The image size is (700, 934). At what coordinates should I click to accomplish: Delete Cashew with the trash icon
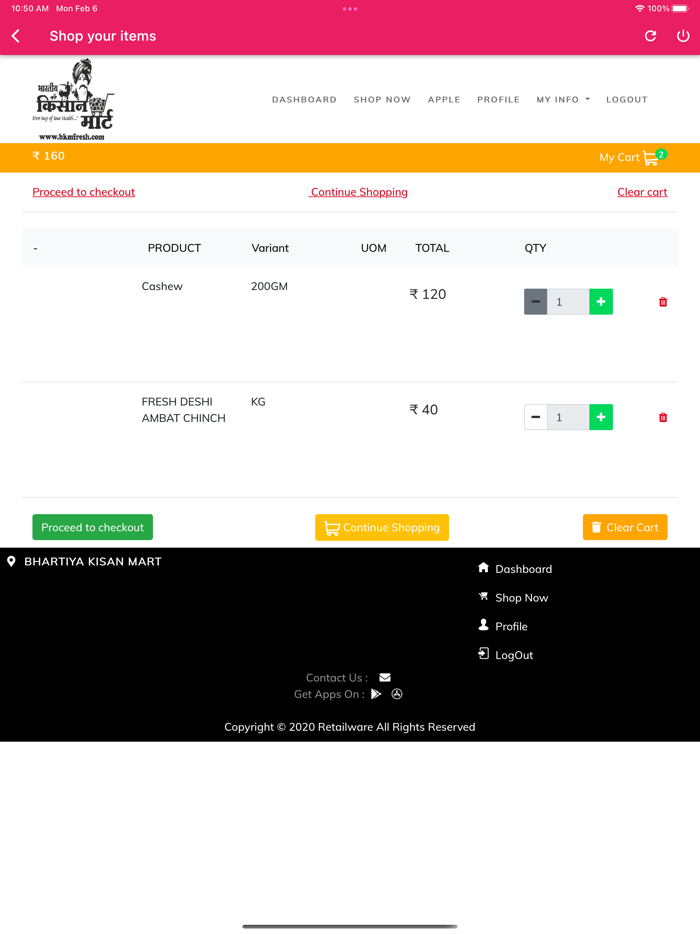click(x=663, y=302)
